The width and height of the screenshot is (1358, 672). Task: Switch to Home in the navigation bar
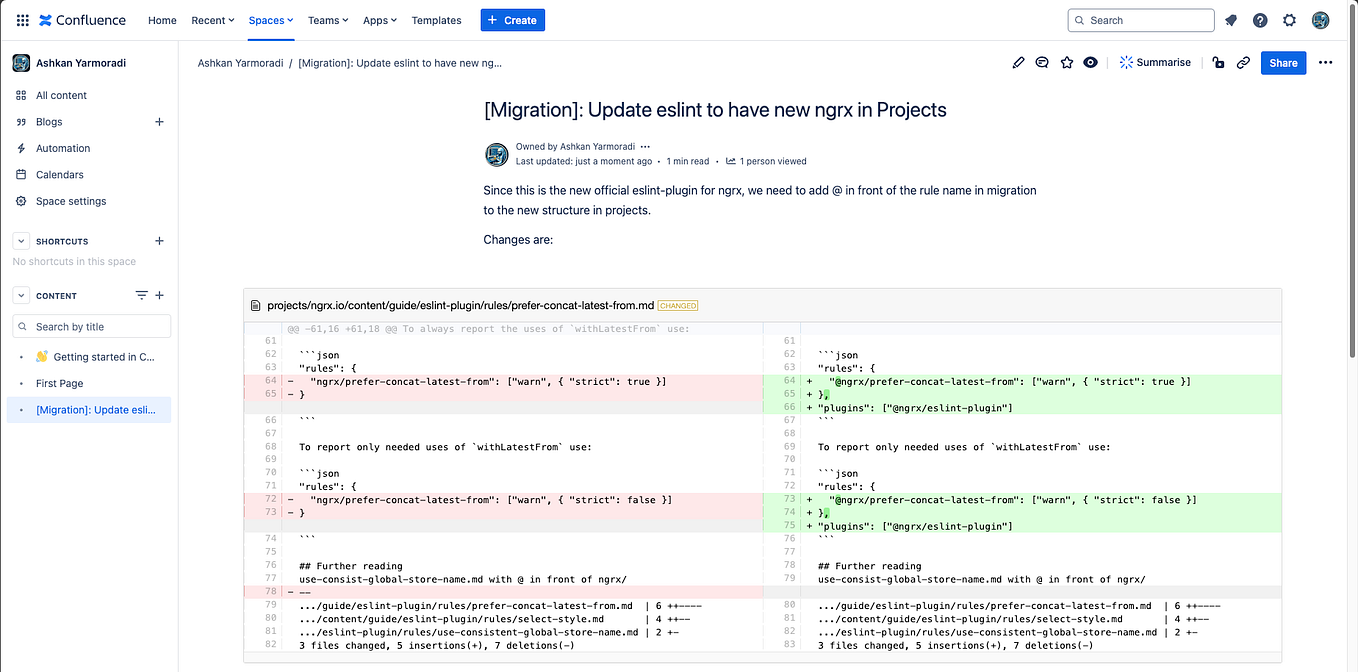(x=162, y=20)
